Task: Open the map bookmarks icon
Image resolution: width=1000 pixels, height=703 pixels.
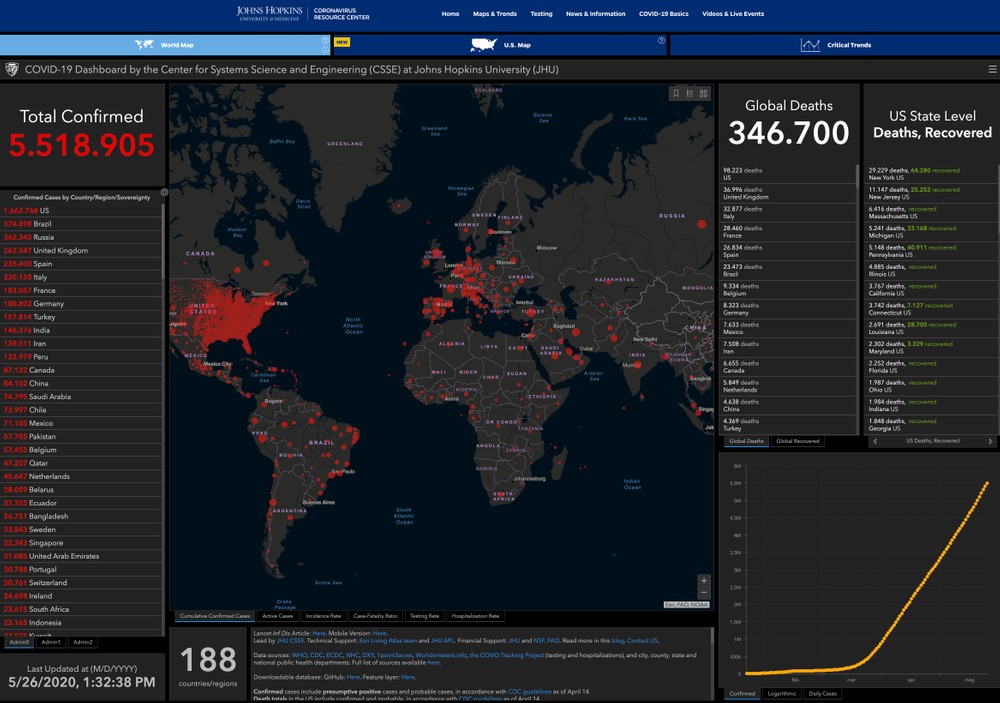Action: (676, 94)
